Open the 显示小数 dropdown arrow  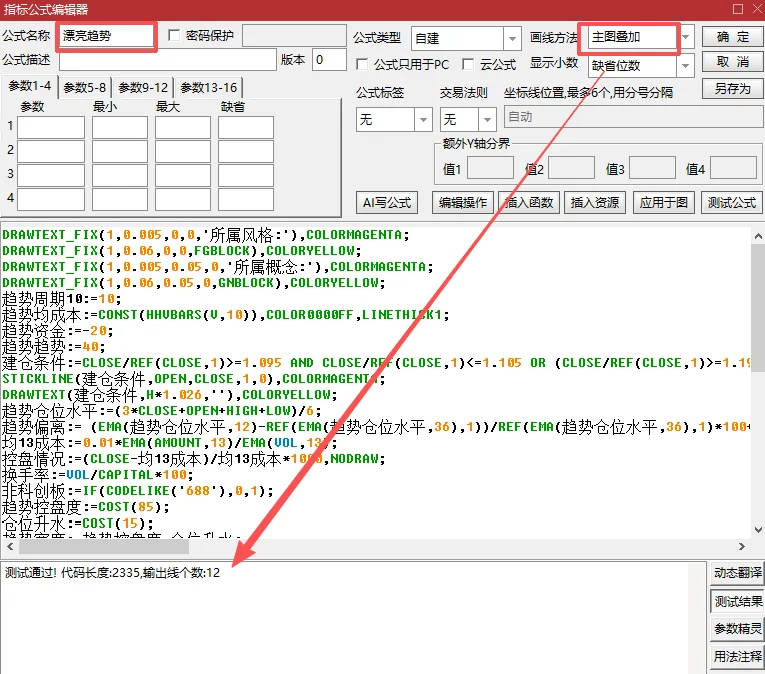685,65
